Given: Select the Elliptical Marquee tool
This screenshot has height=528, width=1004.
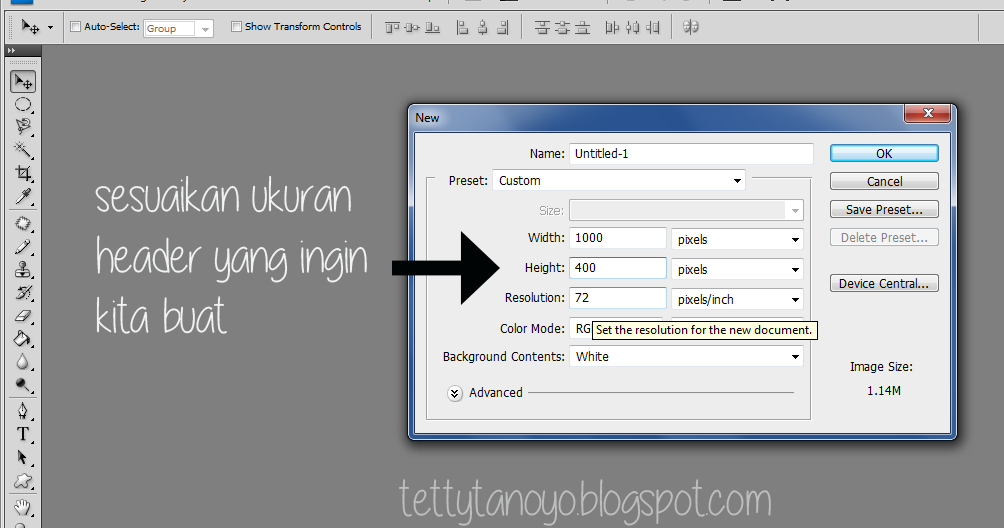Looking at the screenshot, I should (23, 105).
